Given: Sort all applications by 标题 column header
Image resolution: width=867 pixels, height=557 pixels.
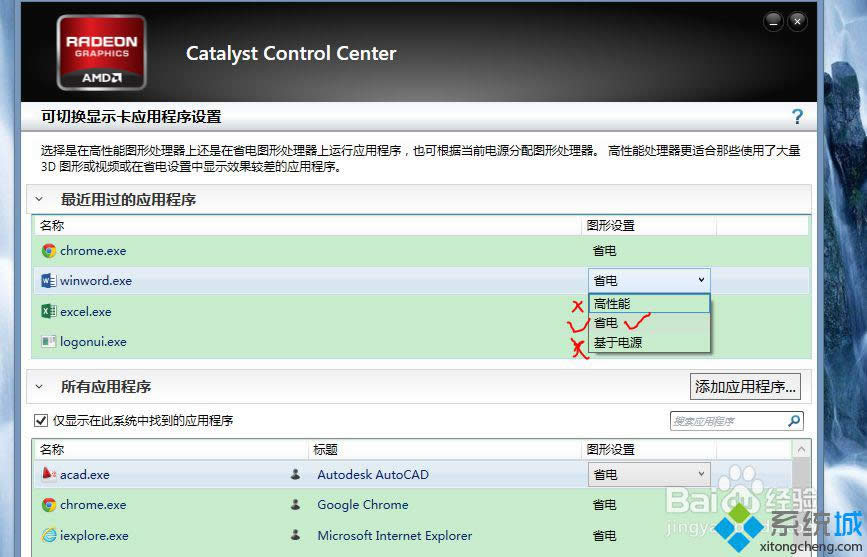Looking at the screenshot, I should click(446, 449).
